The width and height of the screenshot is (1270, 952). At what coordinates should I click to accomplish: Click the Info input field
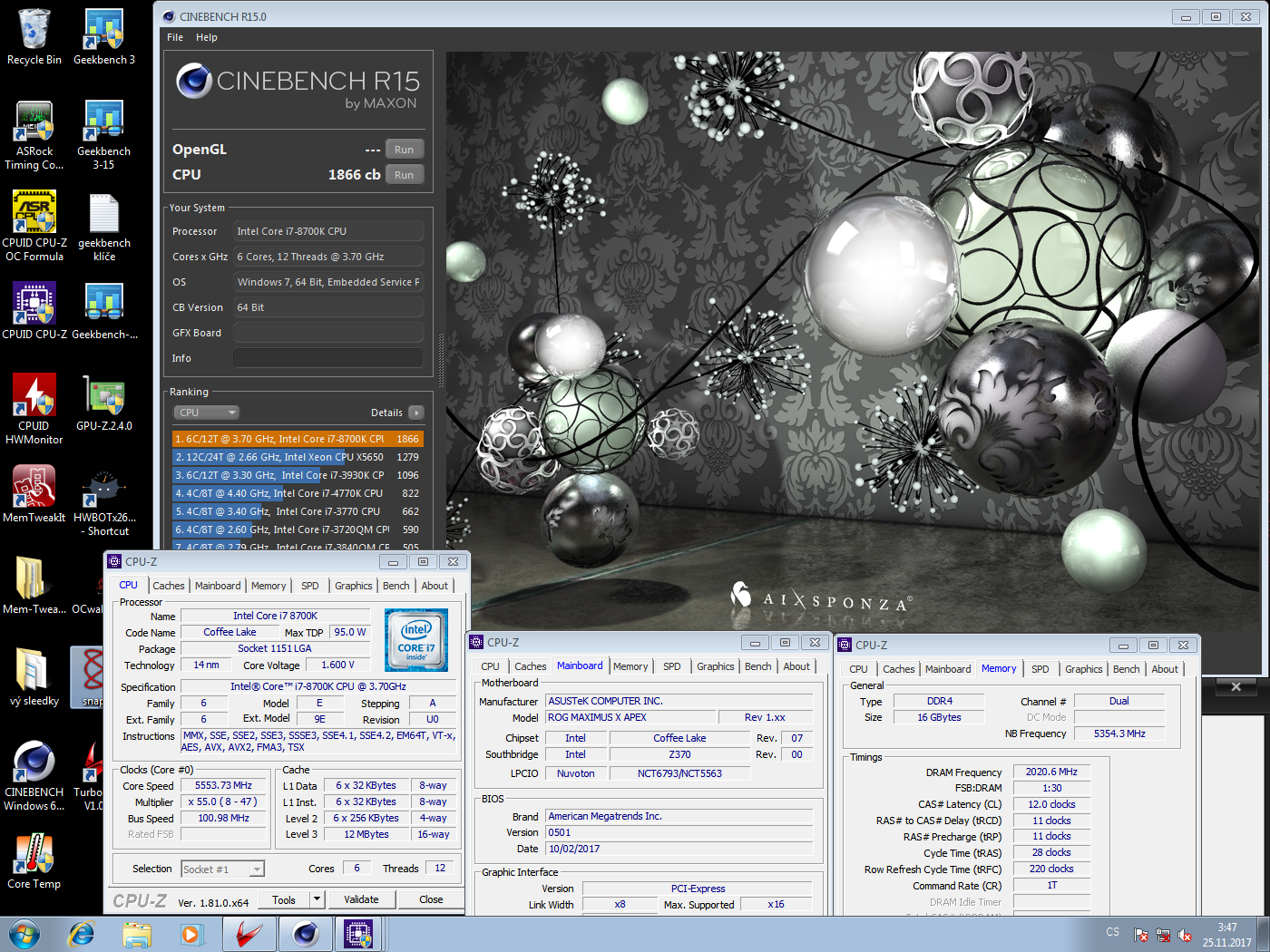[x=327, y=358]
